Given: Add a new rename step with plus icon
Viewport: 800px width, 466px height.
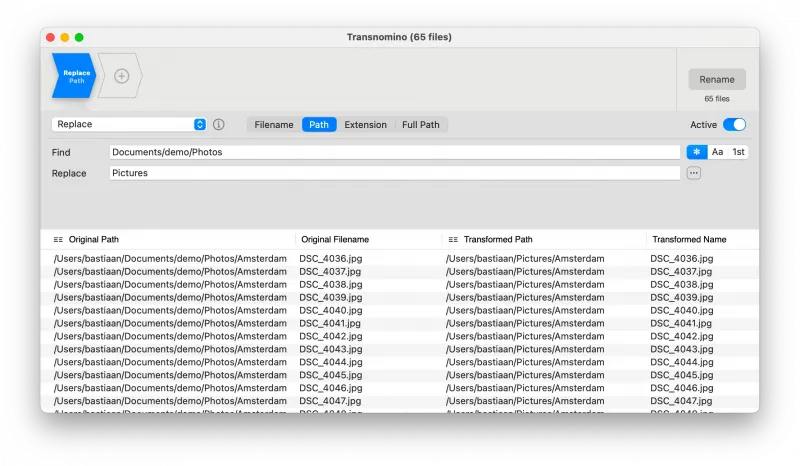Looking at the screenshot, I should coord(121,76).
